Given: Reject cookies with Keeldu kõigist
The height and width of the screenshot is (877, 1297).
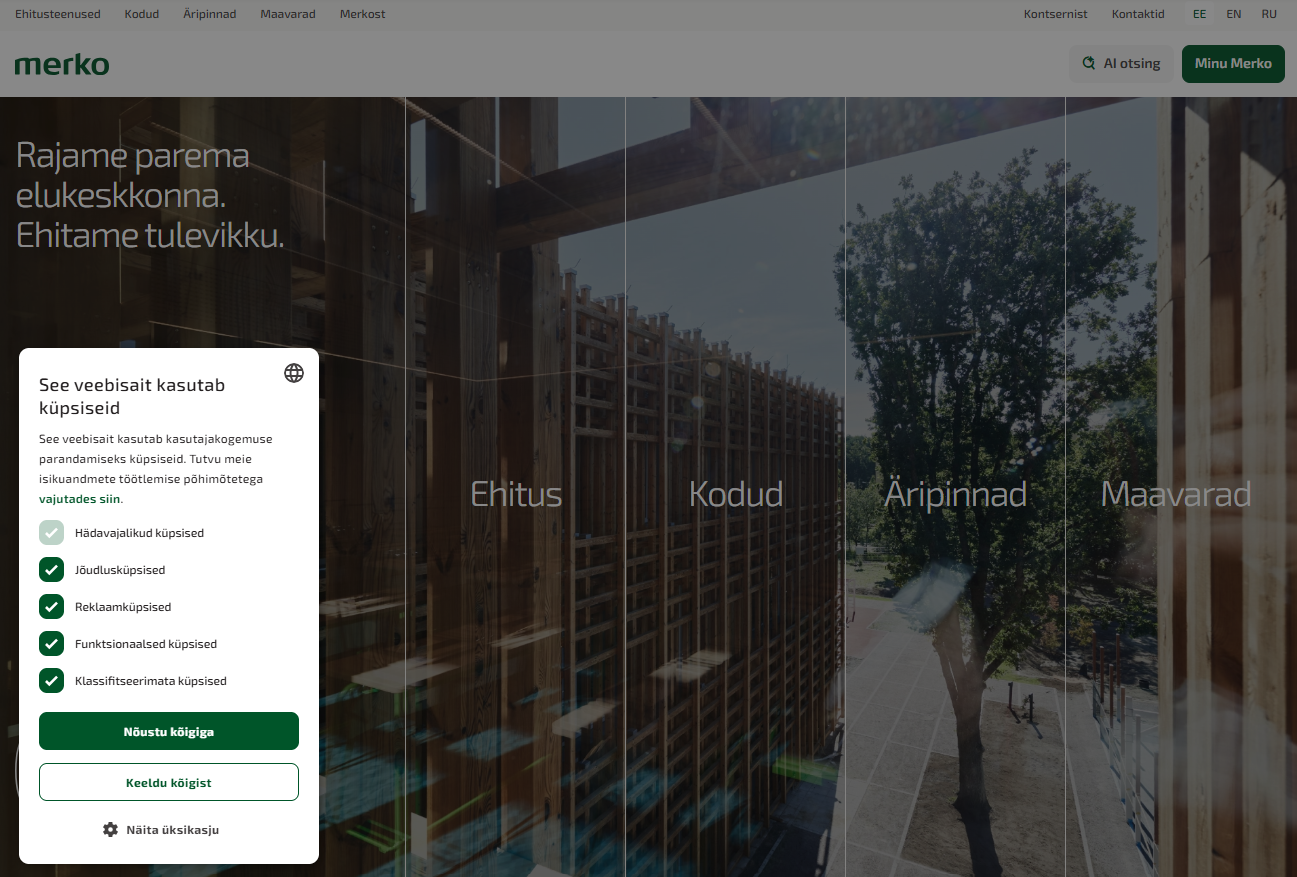Looking at the screenshot, I should coord(169,782).
